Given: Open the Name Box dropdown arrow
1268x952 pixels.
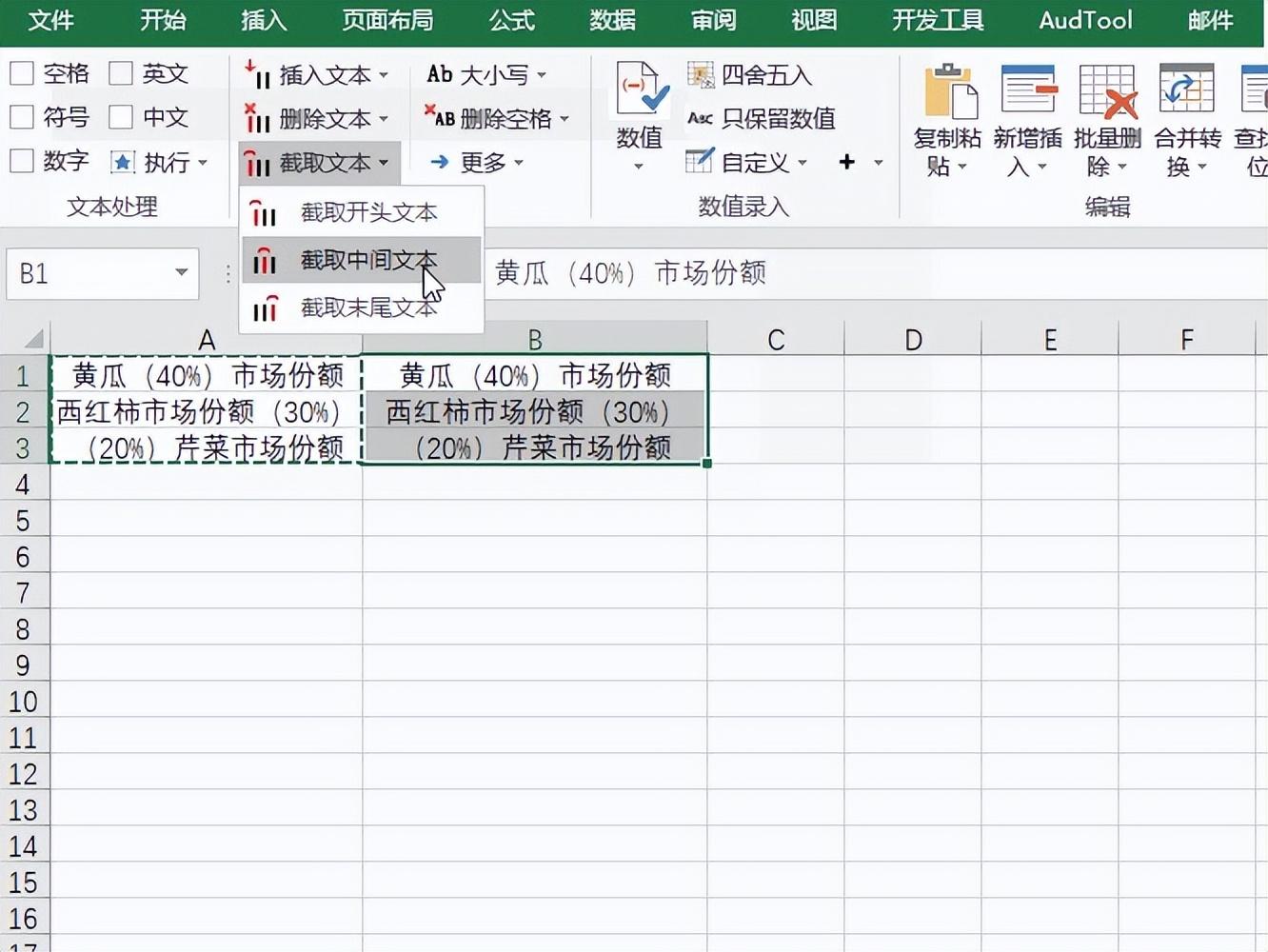Looking at the screenshot, I should pos(181,273).
